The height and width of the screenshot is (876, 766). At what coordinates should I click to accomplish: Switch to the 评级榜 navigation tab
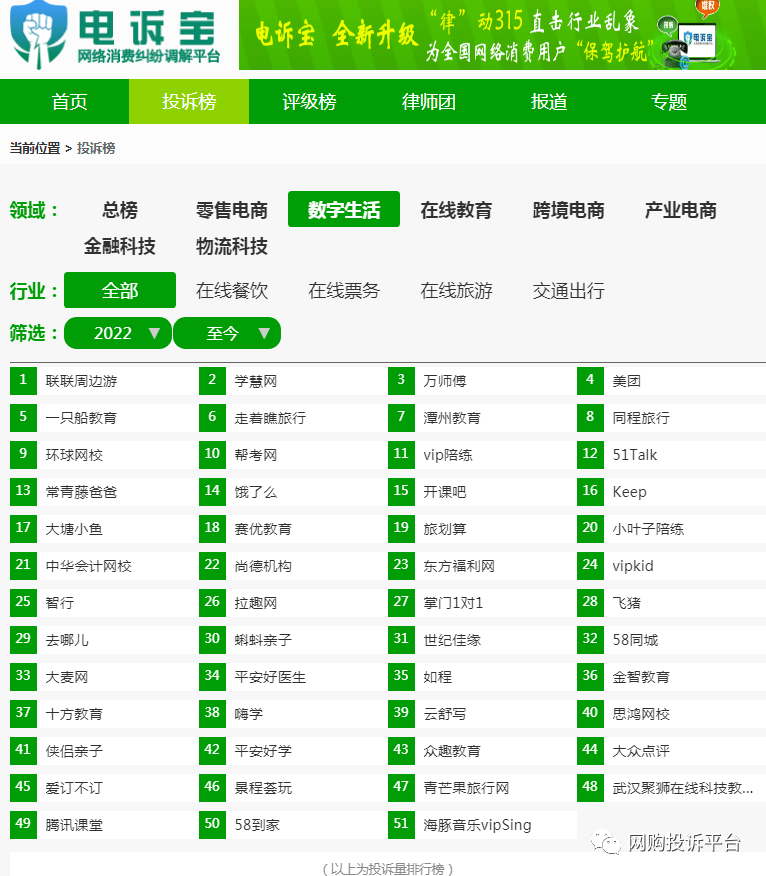click(x=309, y=102)
